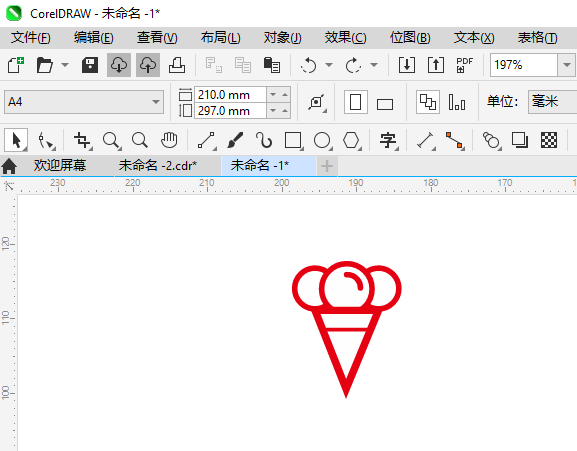Screen dimensions: 577x451
Task: Select the Rectangle tool
Action: [294, 140]
